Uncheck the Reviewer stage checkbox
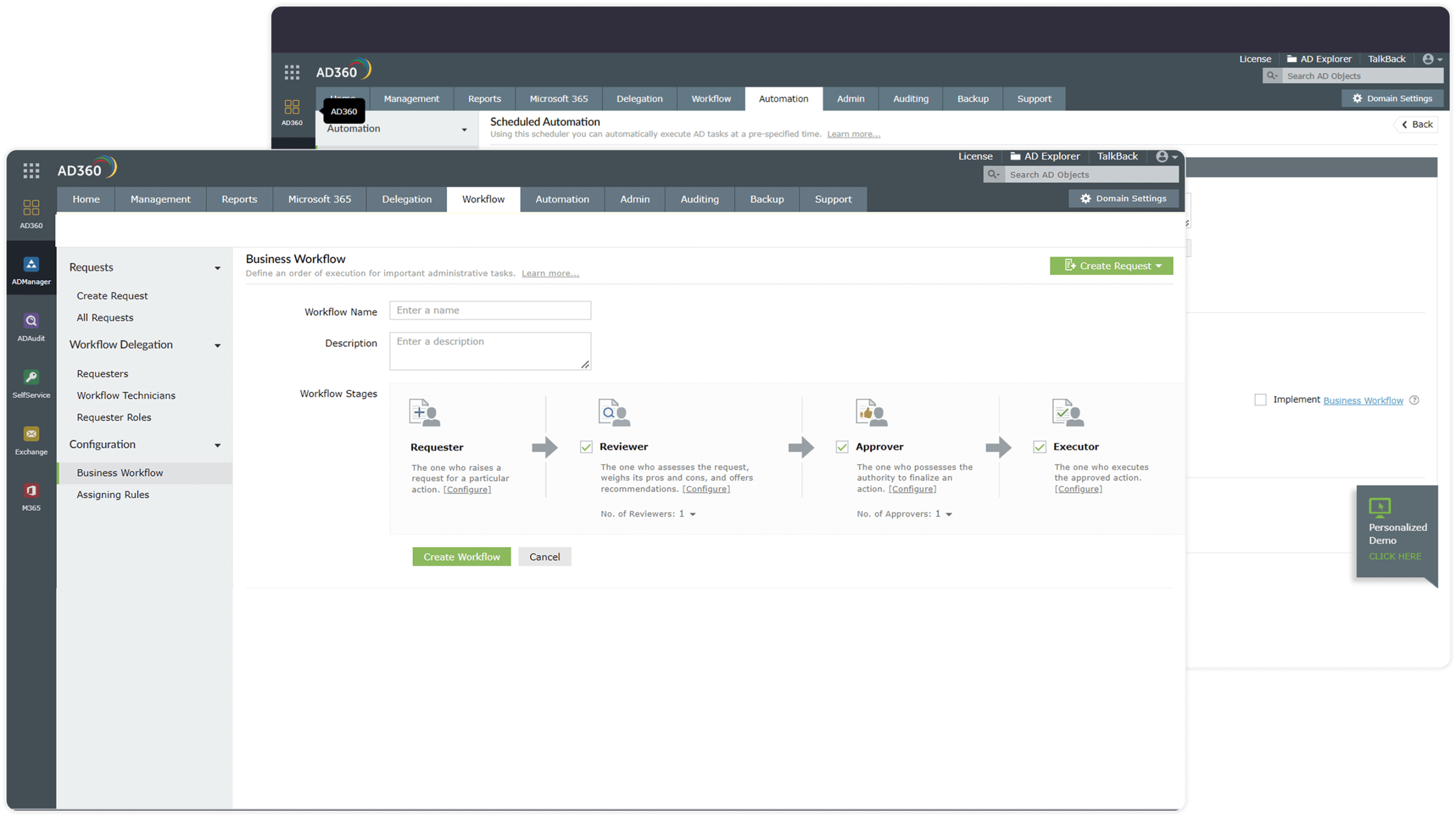The width and height of the screenshot is (1456, 817). tap(586, 447)
